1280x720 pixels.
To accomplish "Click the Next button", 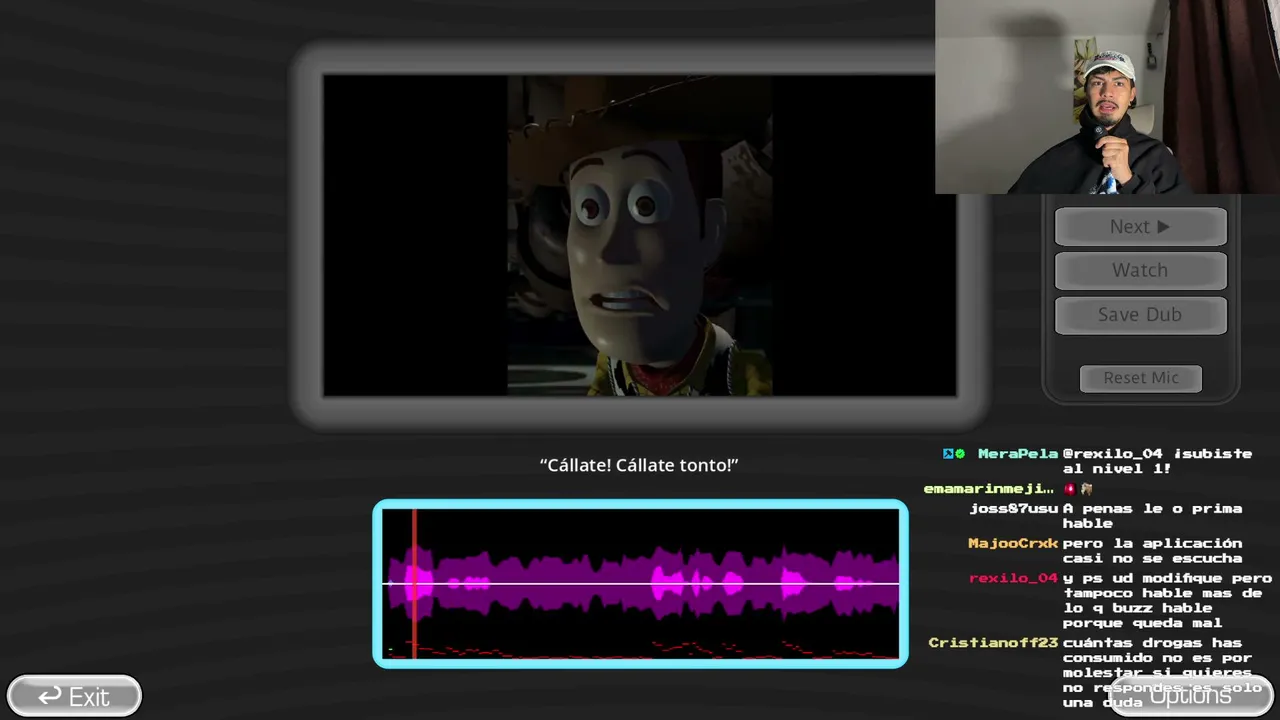I will (1140, 226).
